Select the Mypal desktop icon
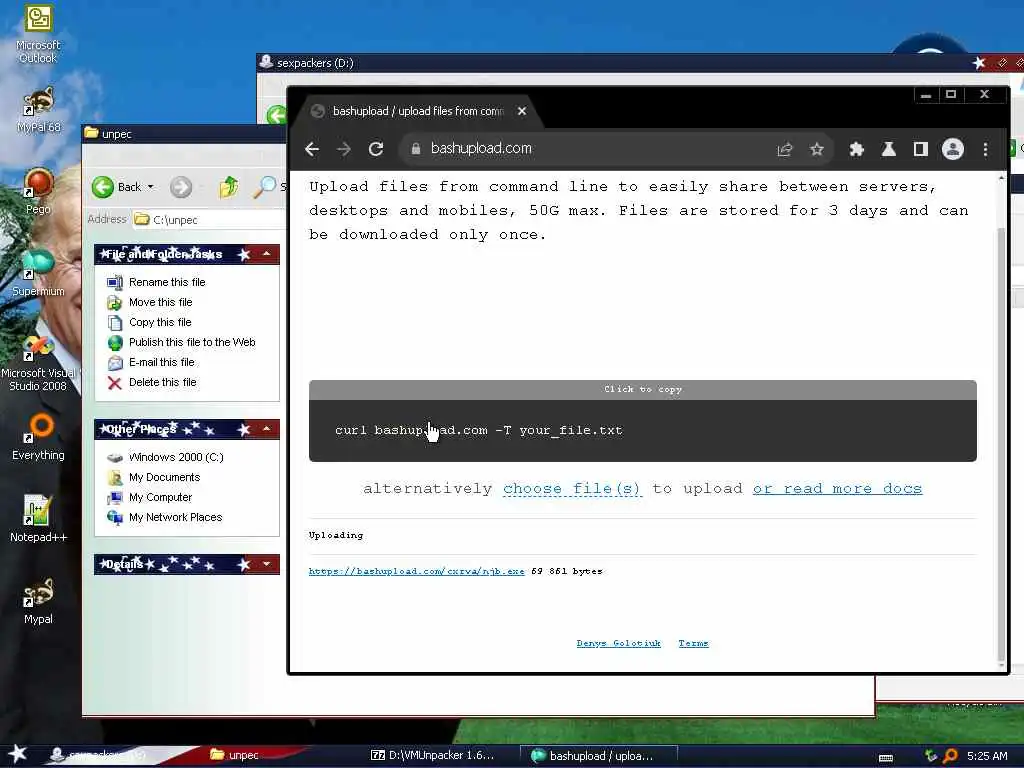Viewport: 1024px width, 768px height. point(38,601)
